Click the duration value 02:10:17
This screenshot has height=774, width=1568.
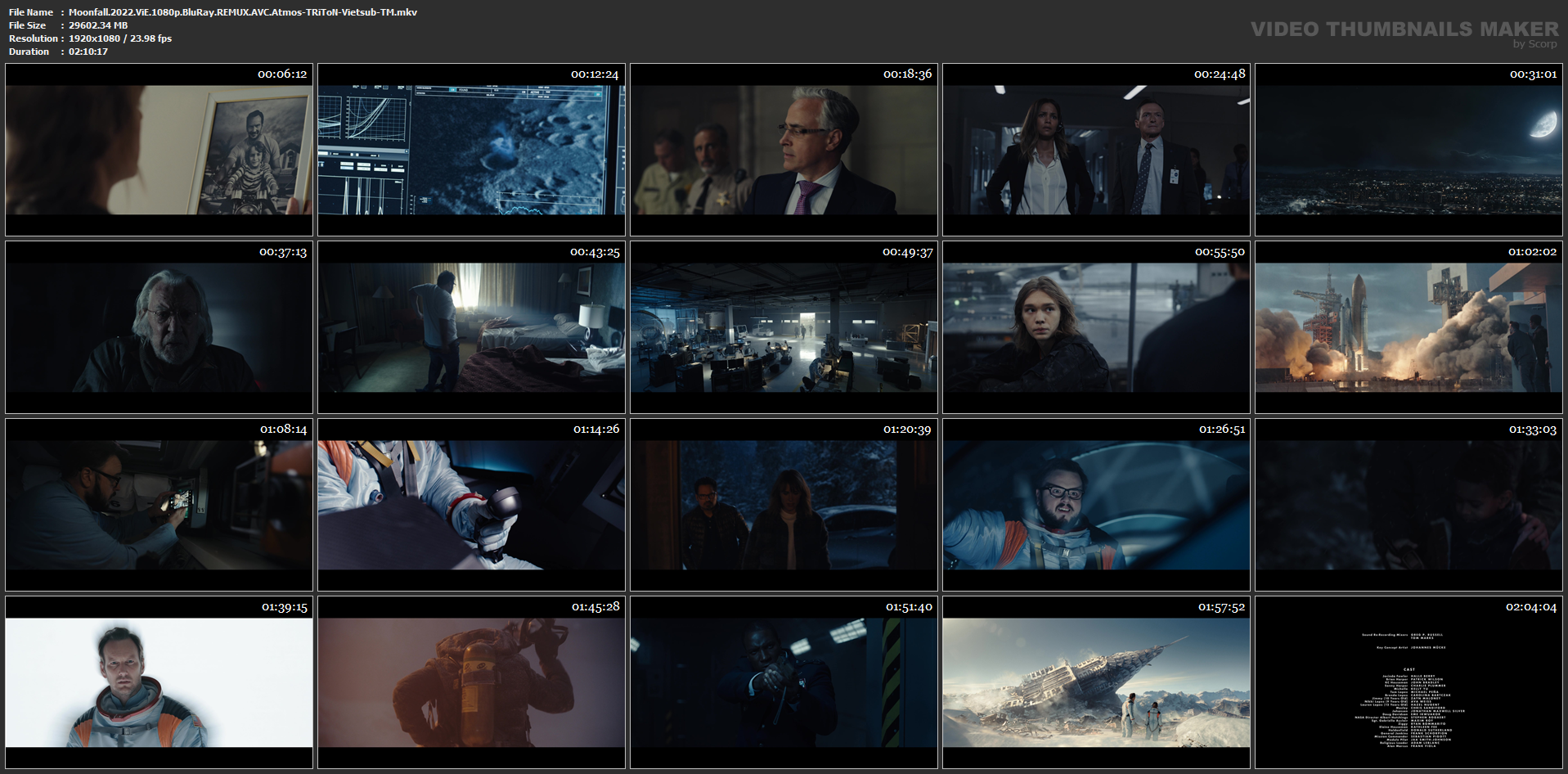tap(88, 52)
